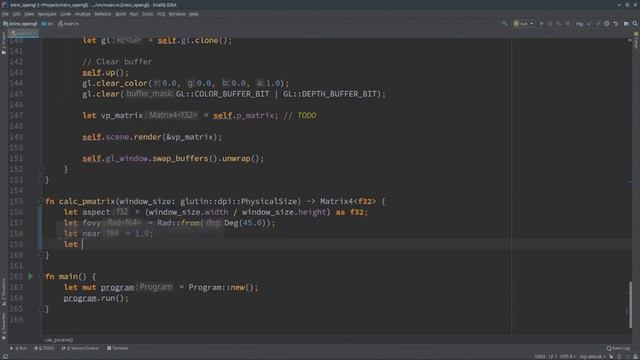Open the Run tool window button
Screen dimensions: 640x360
[x=19, y=348]
